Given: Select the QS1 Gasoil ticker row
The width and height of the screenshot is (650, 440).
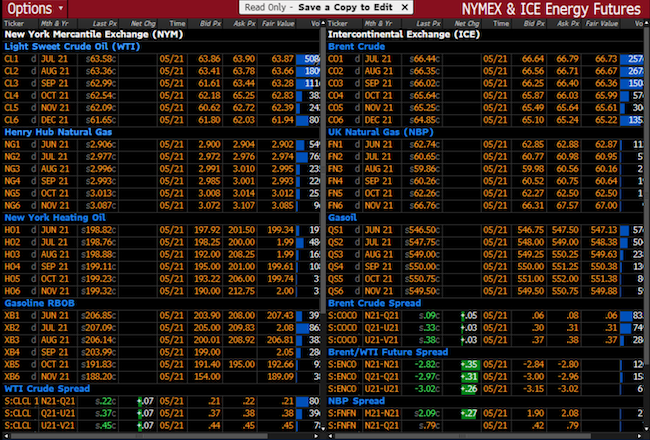Looking at the screenshot, I should [x=340, y=231].
